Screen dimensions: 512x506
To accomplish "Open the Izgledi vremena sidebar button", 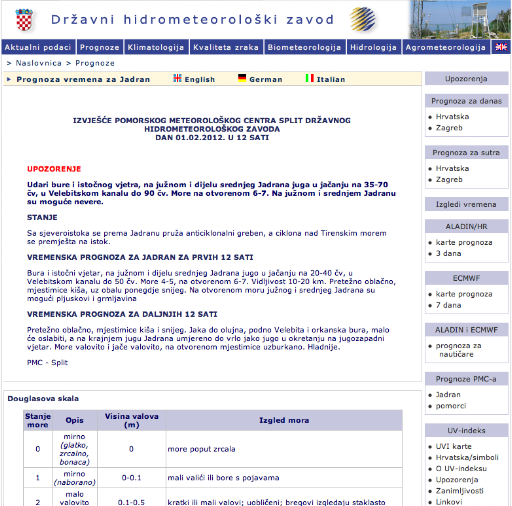I will (x=466, y=204).
